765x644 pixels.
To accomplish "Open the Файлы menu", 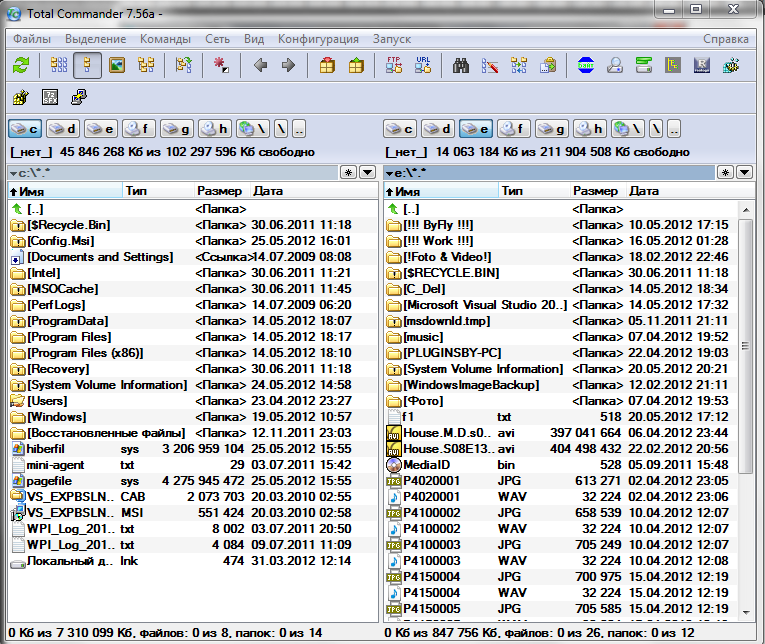I will [x=32, y=39].
